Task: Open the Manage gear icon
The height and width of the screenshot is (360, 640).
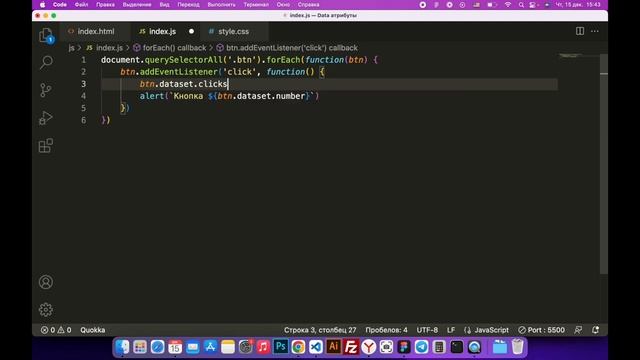Action: (46, 309)
